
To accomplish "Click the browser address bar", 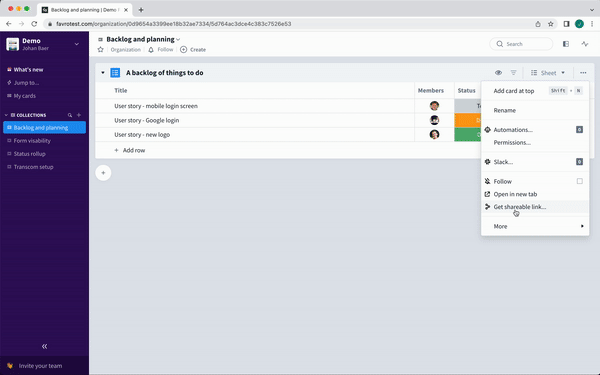I will click(289, 24).
